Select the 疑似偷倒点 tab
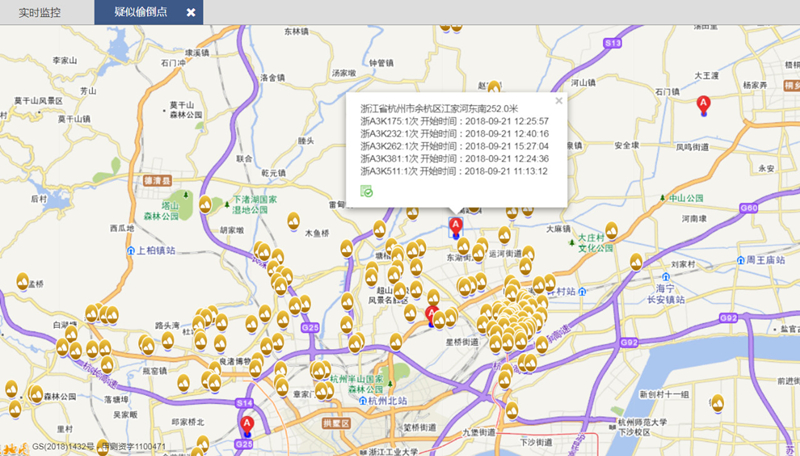 [140, 12]
